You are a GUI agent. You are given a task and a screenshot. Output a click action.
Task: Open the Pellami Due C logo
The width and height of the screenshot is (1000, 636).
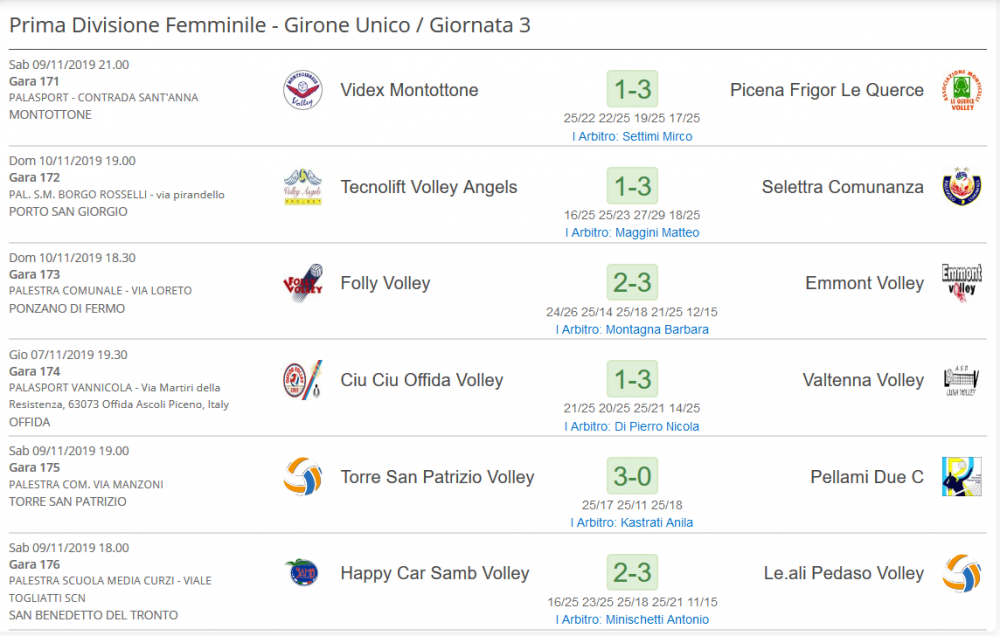962,477
